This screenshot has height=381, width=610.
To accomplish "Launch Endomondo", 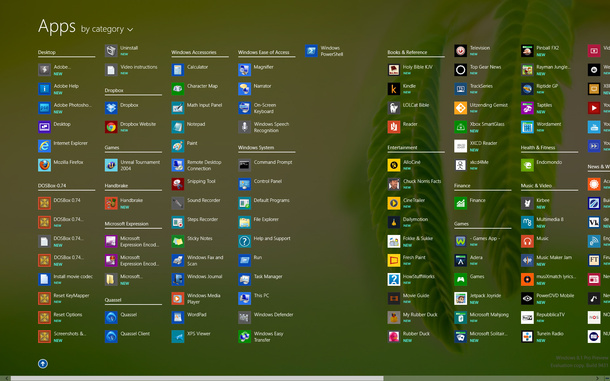I will (542, 165).
